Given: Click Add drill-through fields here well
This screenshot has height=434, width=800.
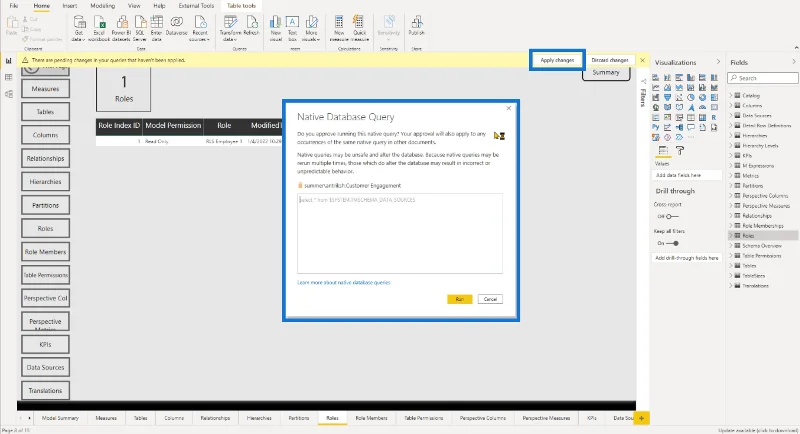Looking at the screenshot, I should click(x=687, y=258).
